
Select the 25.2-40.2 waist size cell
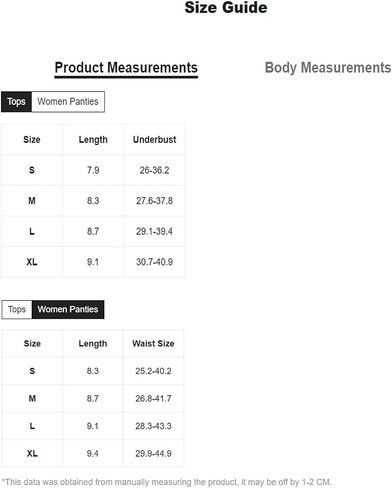click(153, 371)
